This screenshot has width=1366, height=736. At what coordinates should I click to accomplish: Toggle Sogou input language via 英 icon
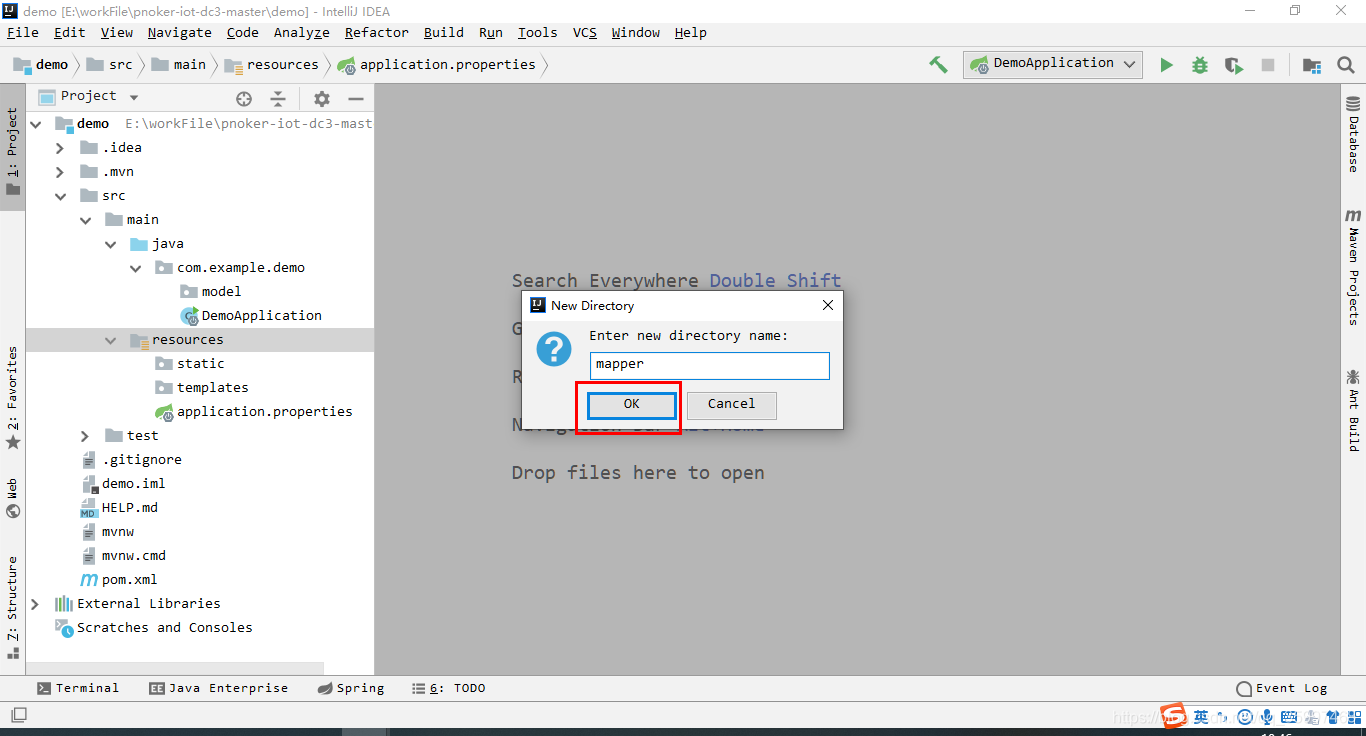(x=1202, y=716)
